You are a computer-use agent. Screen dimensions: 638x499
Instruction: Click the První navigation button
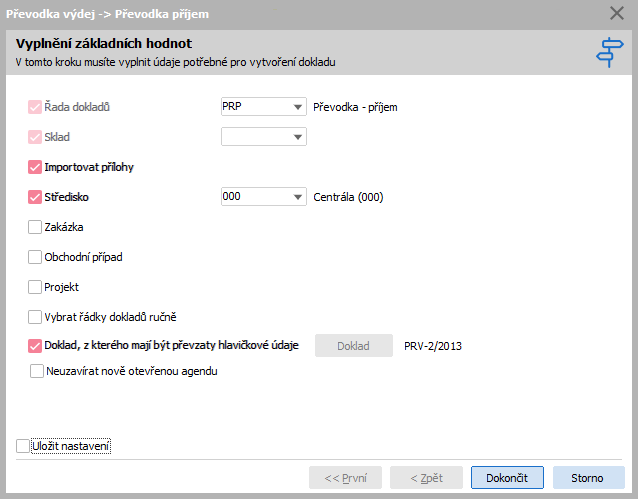[x=345, y=477]
